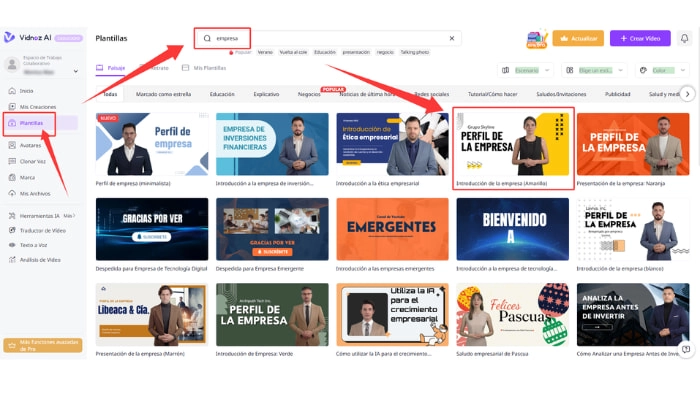Expand Más next to Herramientas IA
The image size is (700, 400).
[x=69, y=216]
